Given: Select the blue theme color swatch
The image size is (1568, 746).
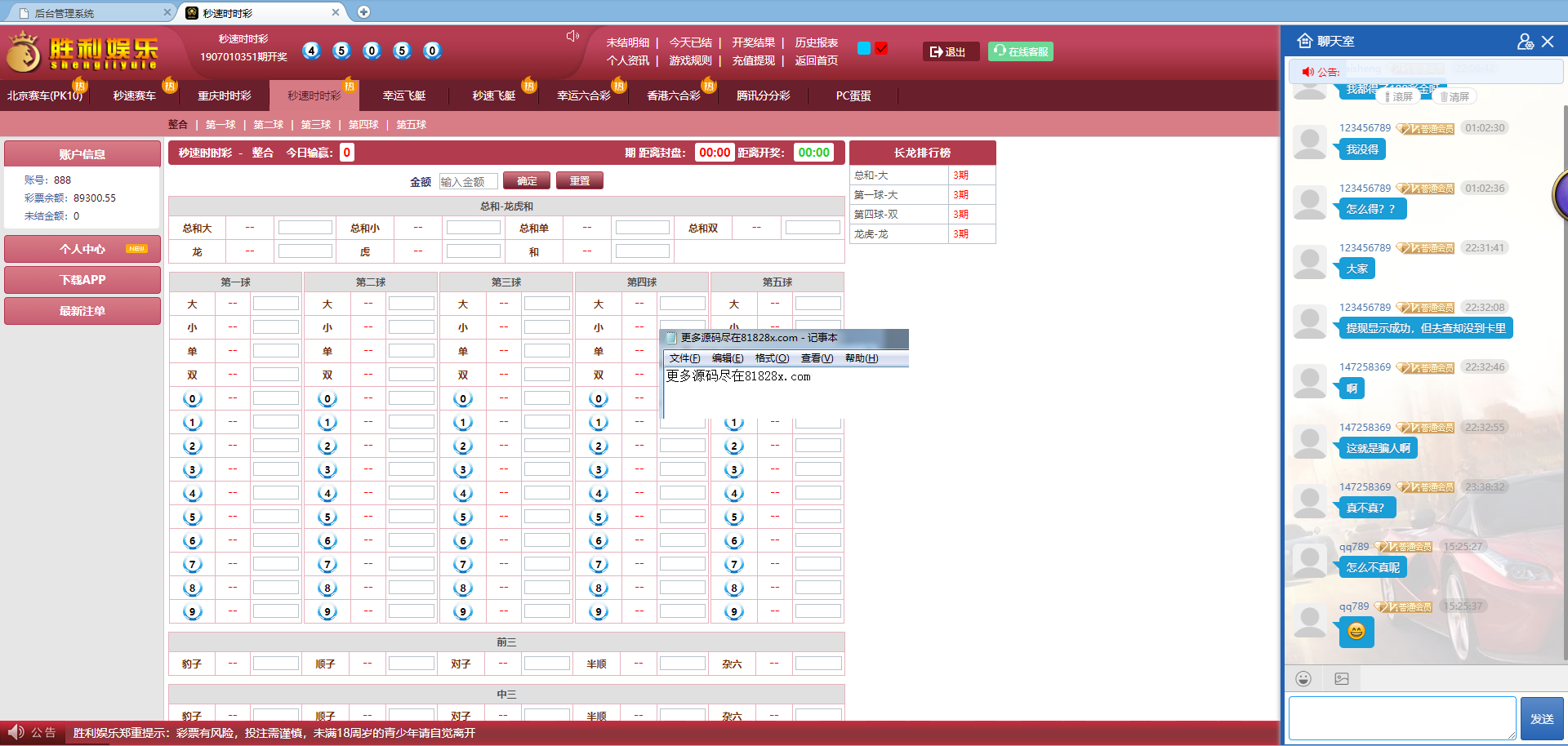Looking at the screenshot, I should [863, 48].
